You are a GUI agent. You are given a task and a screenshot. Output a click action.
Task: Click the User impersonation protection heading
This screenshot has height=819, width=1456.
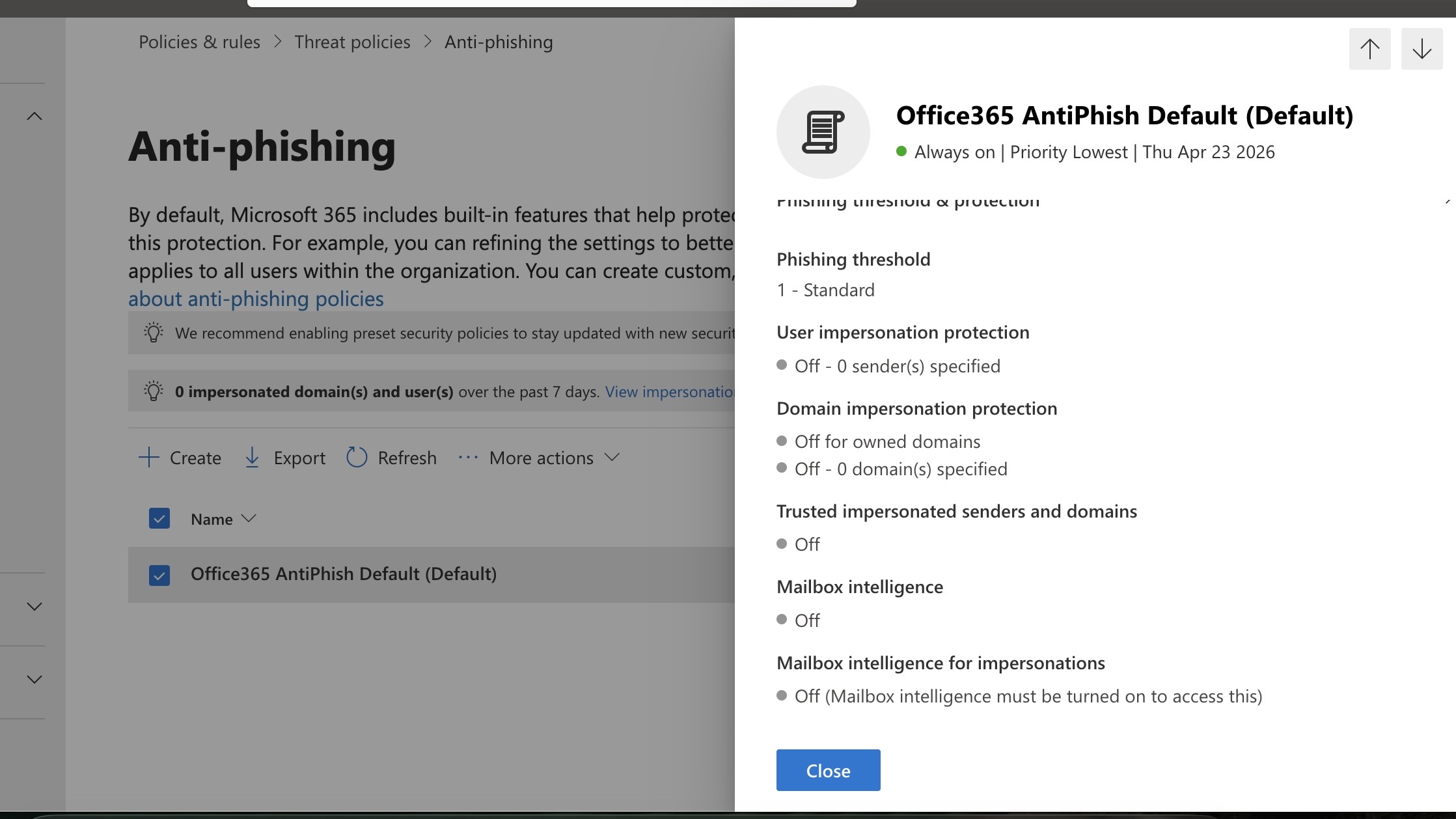(x=903, y=332)
